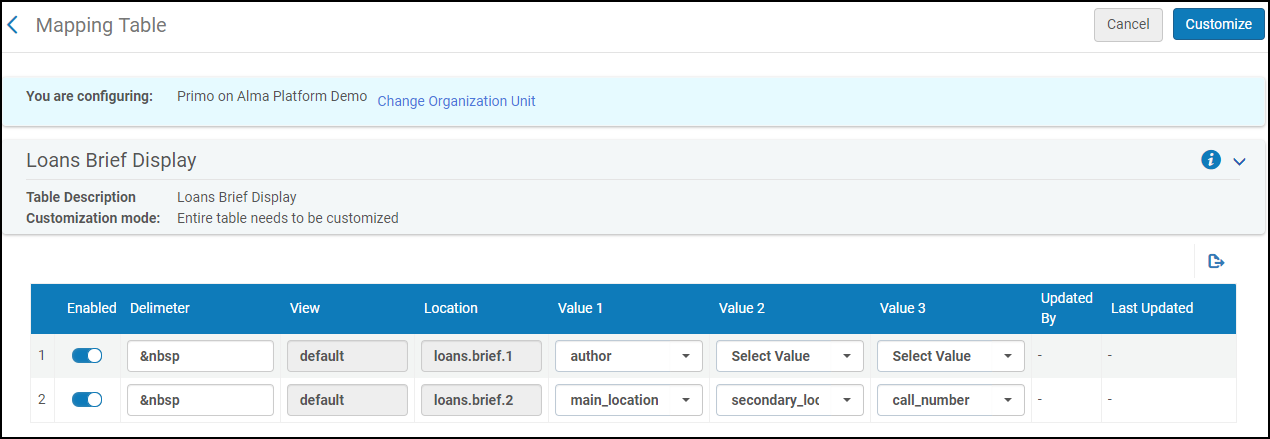Click the Location column header
Viewport: 1270px width, 439px height.
(450, 308)
